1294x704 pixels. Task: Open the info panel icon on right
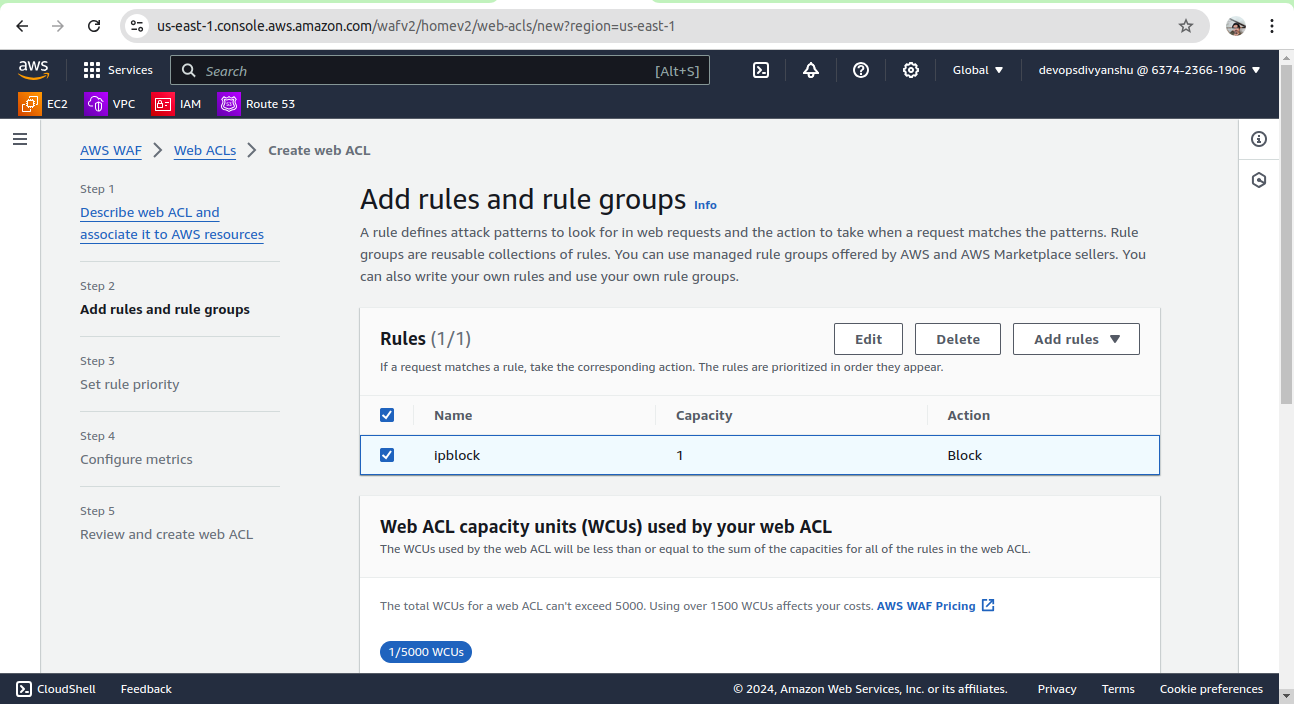pyautogui.click(x=1259, y=139)
